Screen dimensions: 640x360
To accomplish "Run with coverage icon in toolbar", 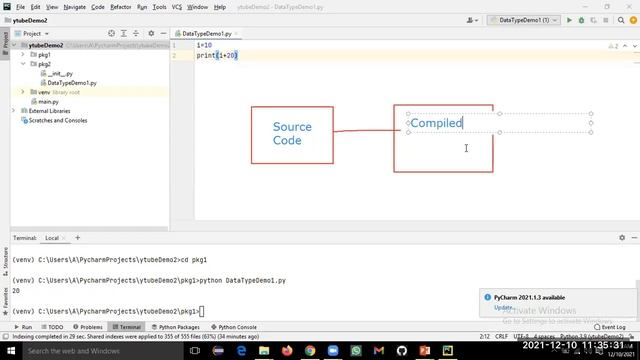I will click(593, 20).
